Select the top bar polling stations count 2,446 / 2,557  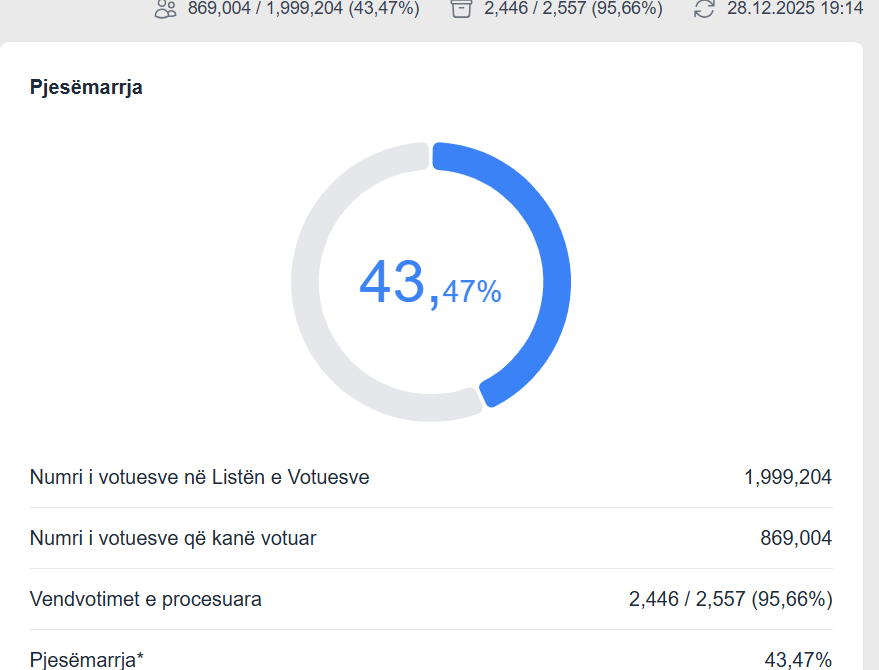click(572, 9)
